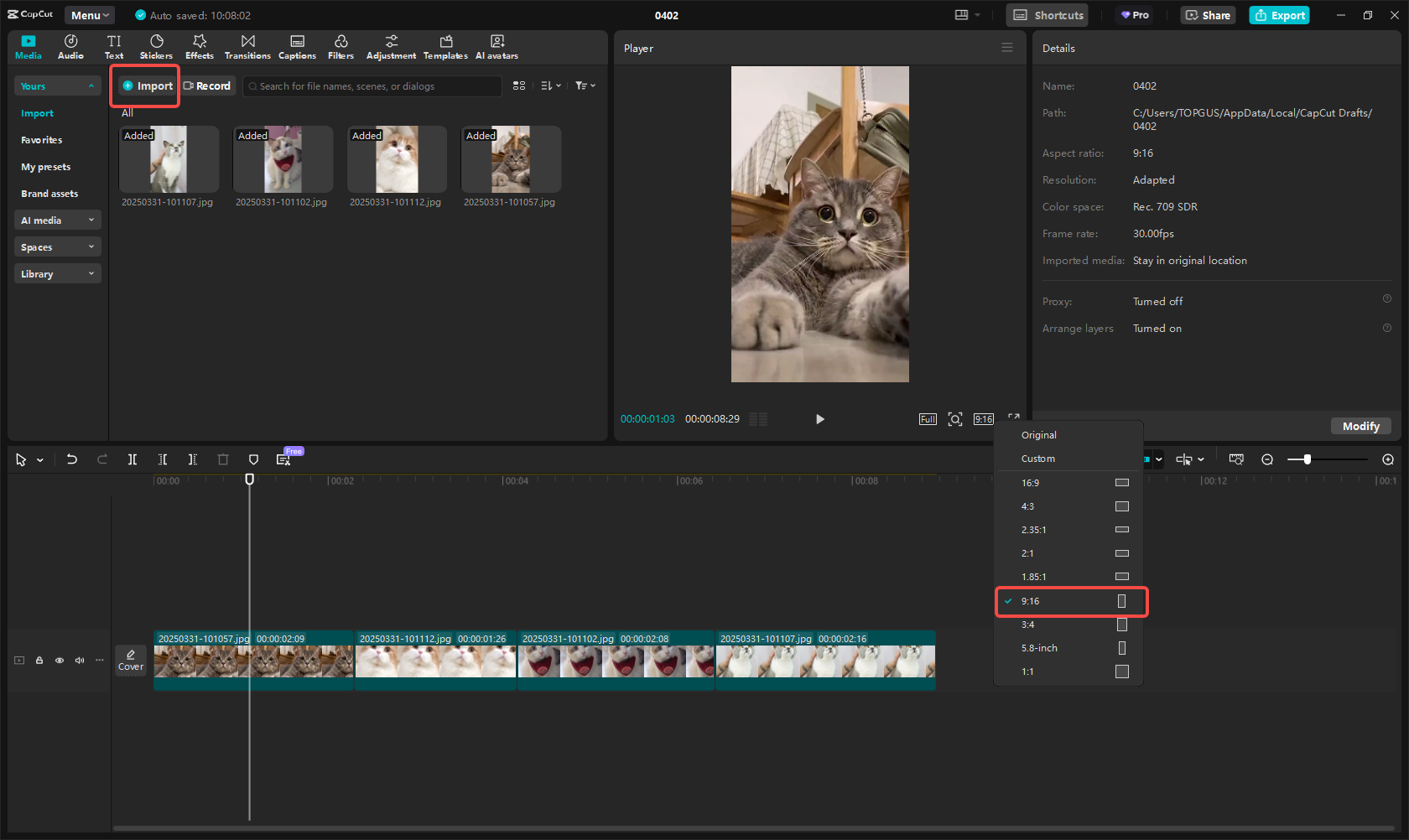Open the AI media dropdown

pyautogui.click(x=57, y=220)
